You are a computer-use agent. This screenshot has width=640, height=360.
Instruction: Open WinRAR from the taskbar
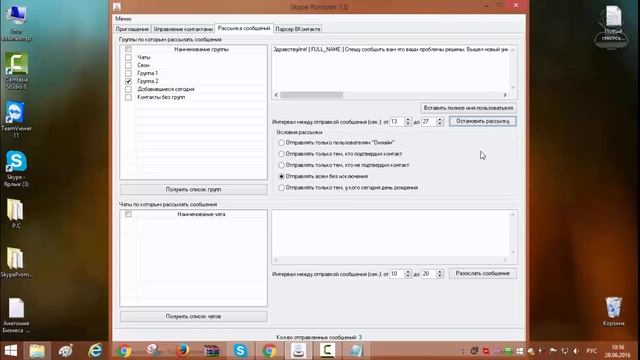point(211,351)
